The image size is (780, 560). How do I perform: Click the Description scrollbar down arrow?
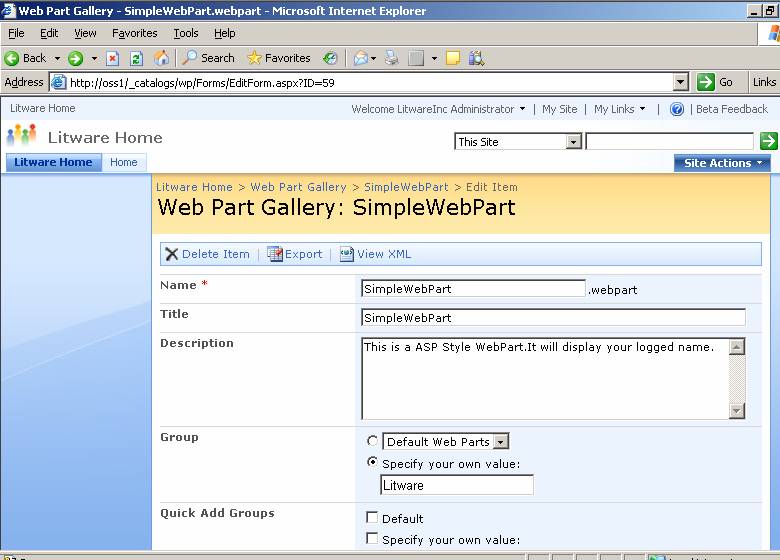click(737, 410)
